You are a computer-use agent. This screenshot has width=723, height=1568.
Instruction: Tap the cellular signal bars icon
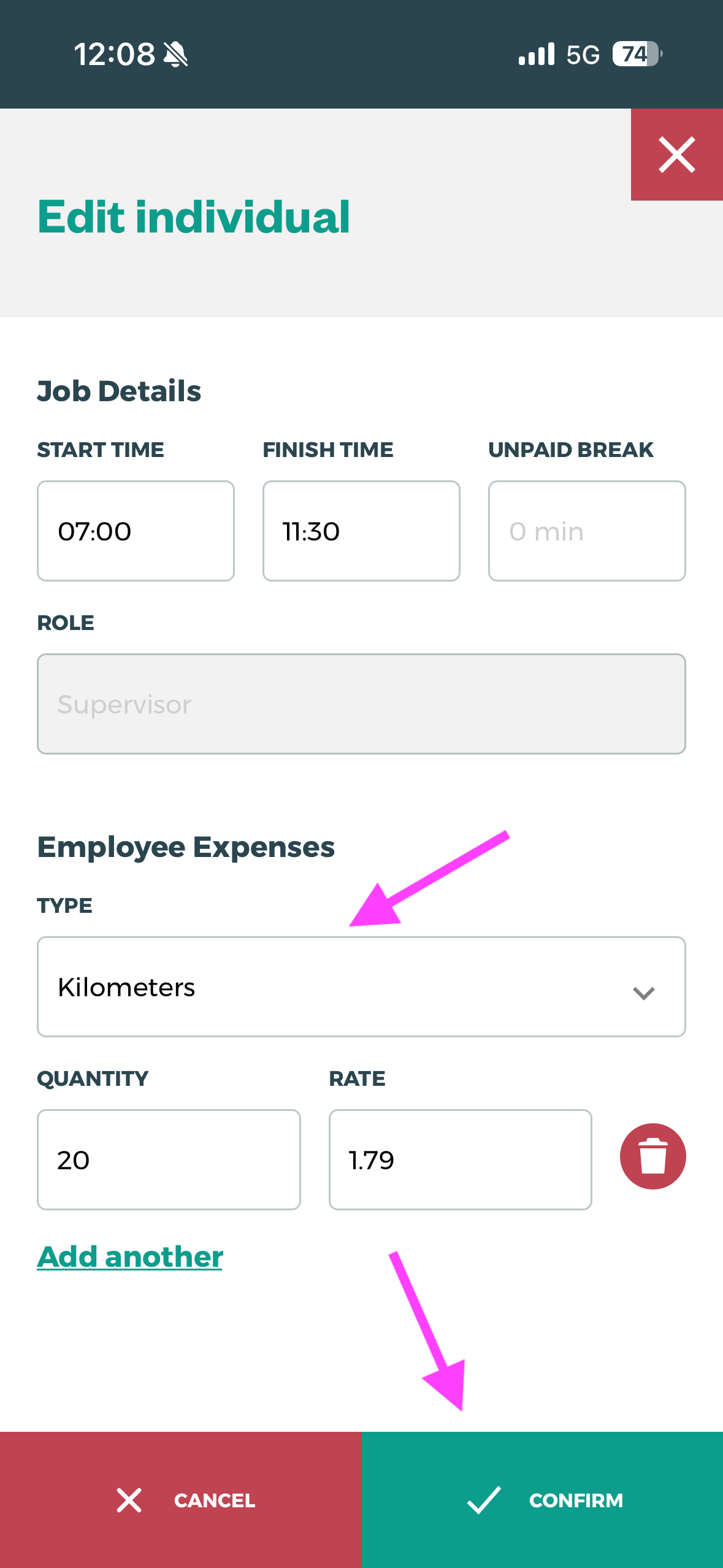tap(536, 54)
